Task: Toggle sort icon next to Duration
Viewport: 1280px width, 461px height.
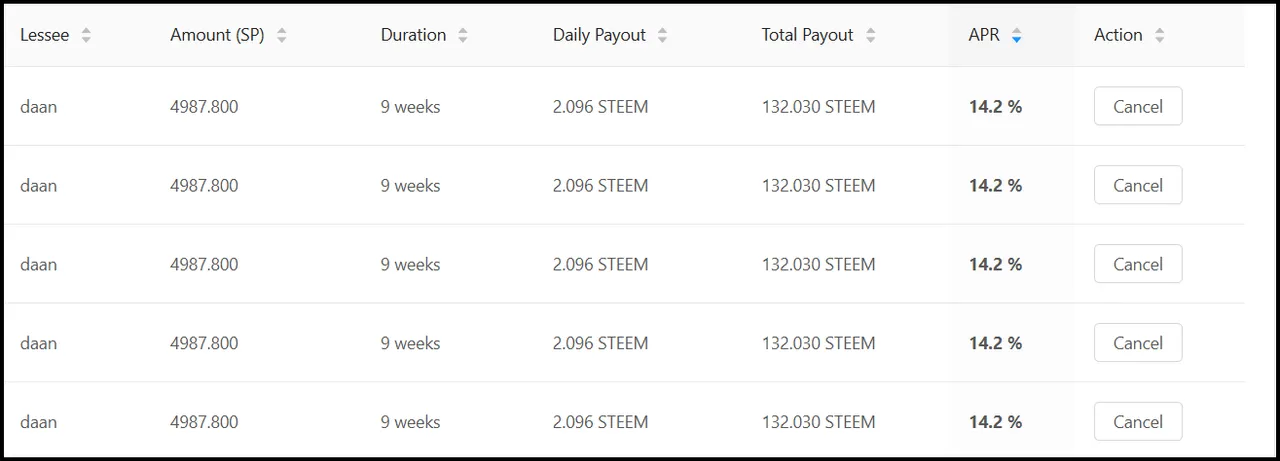Action: (x=463, y=35)
